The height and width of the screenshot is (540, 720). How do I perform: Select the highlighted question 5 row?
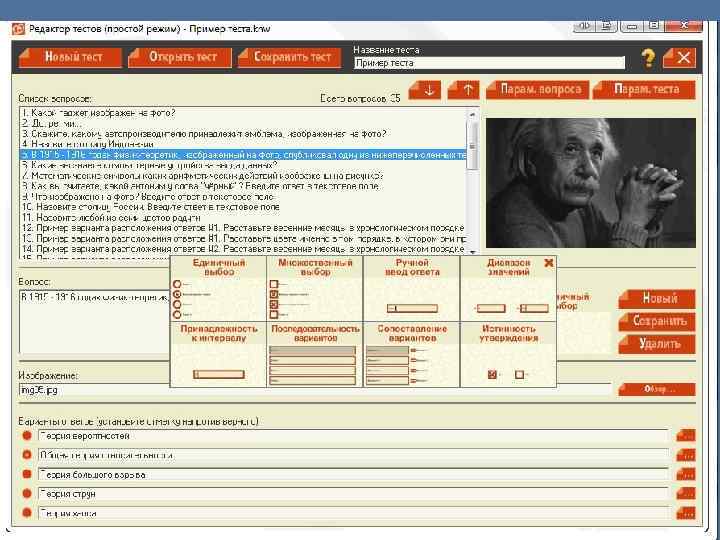tap(243, 155)
